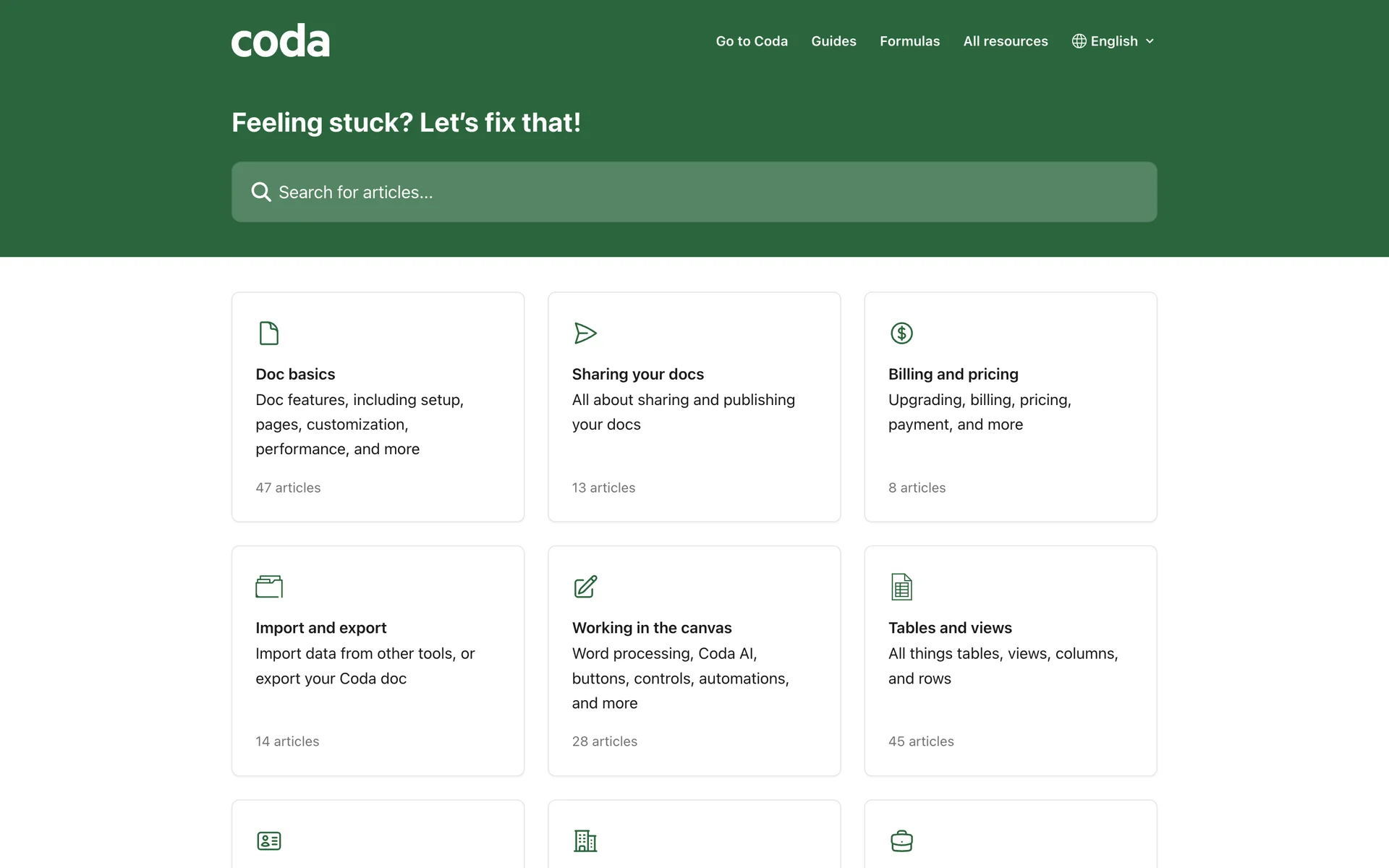Click the canvas pencil edit icon
The width and height of the screenshot is (1389, 868).
(x=585, y=587)
